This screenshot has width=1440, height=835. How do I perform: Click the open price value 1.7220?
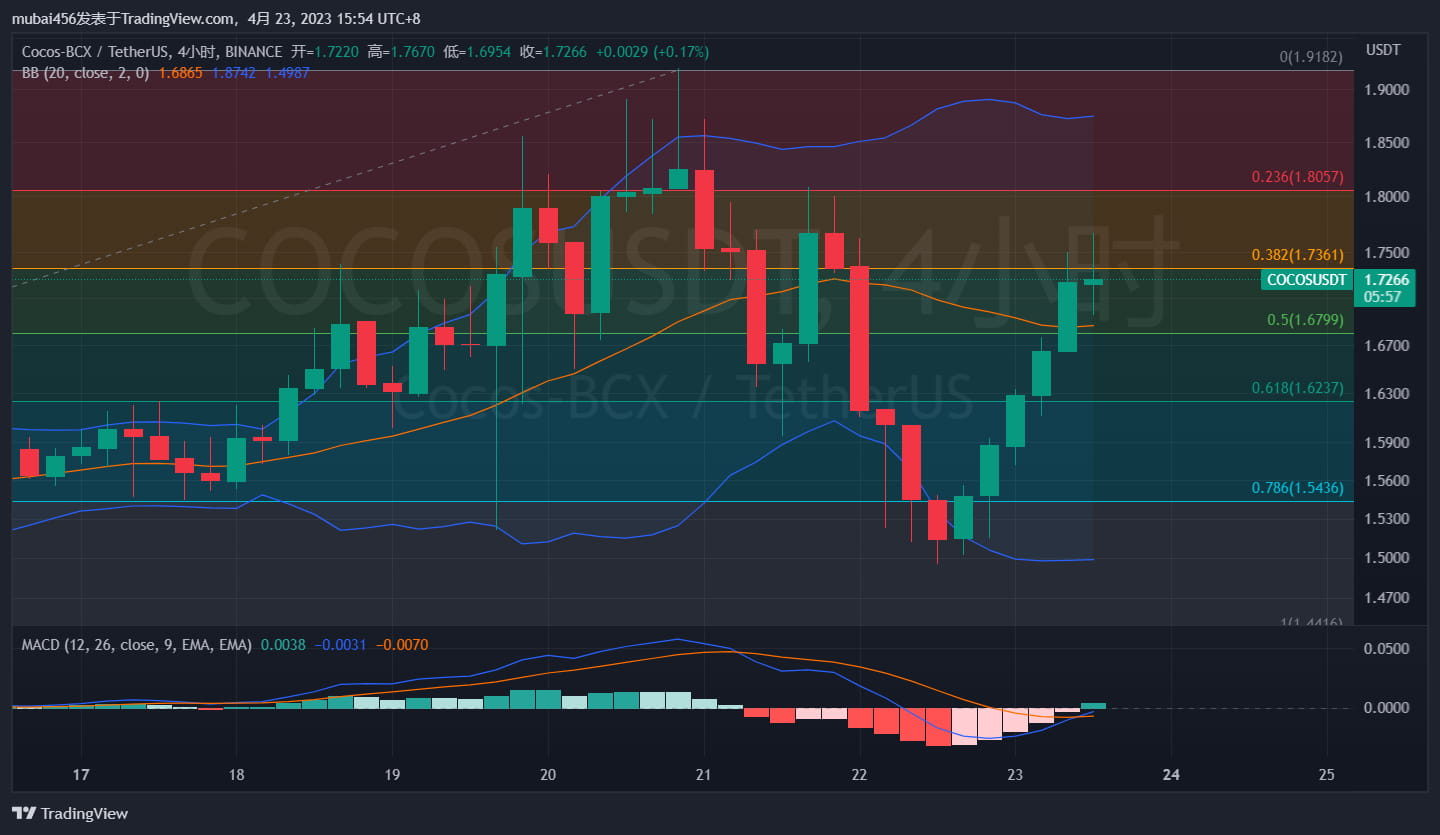pos(337,50)
